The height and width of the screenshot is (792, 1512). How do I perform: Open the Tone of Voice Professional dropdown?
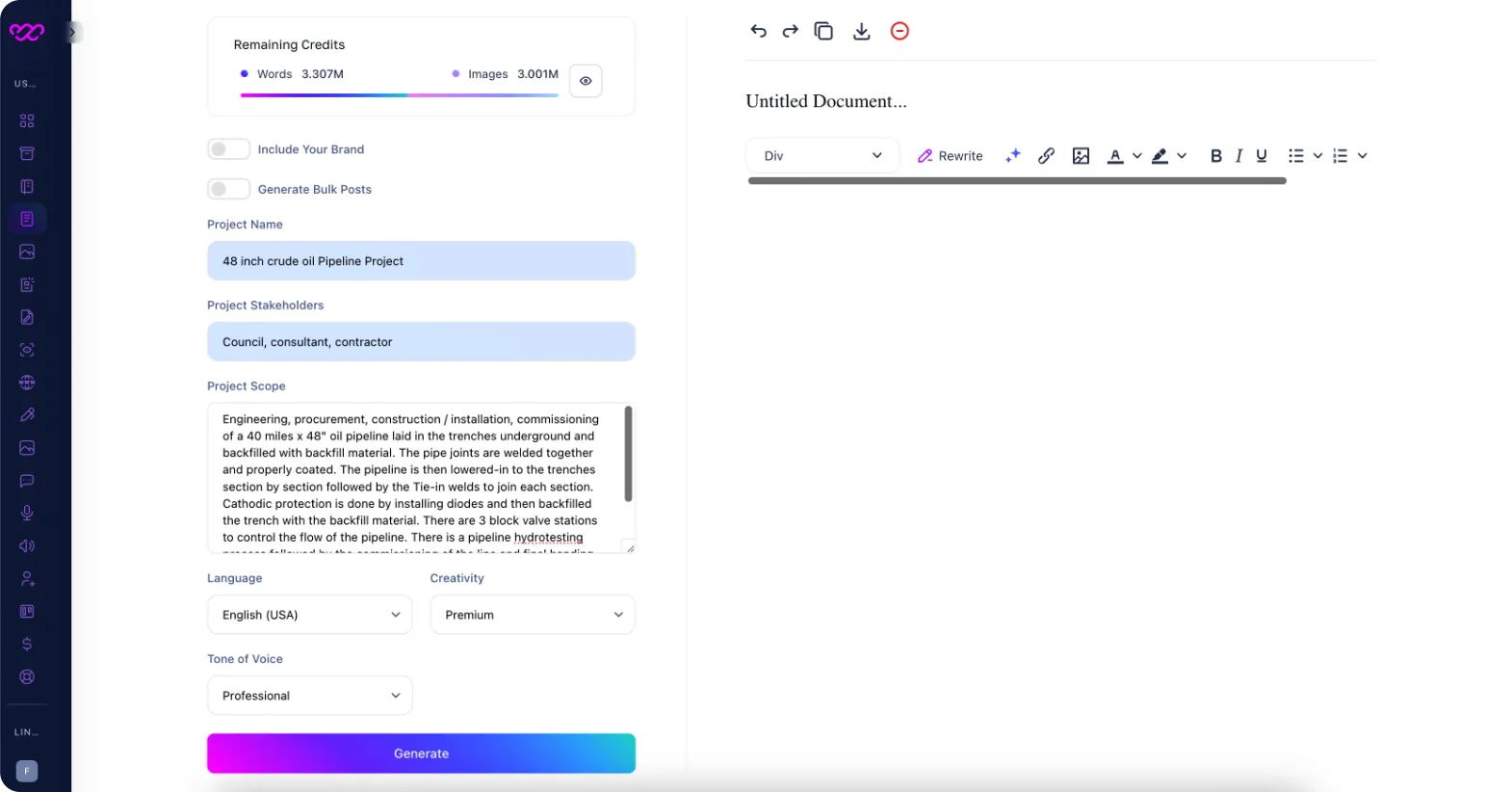pyautogui.click(x=309, y=696)
